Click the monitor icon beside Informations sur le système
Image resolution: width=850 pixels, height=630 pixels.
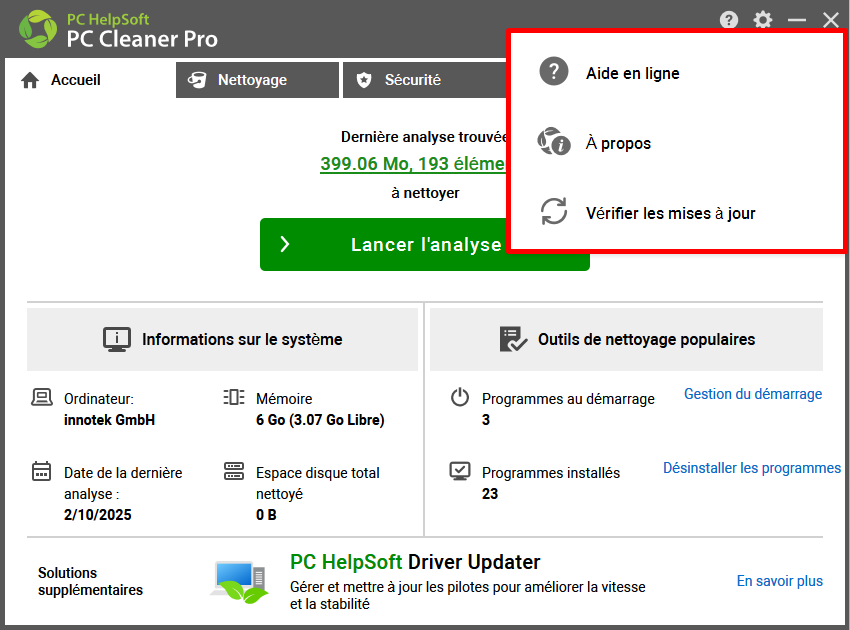(x=117, y=339)
